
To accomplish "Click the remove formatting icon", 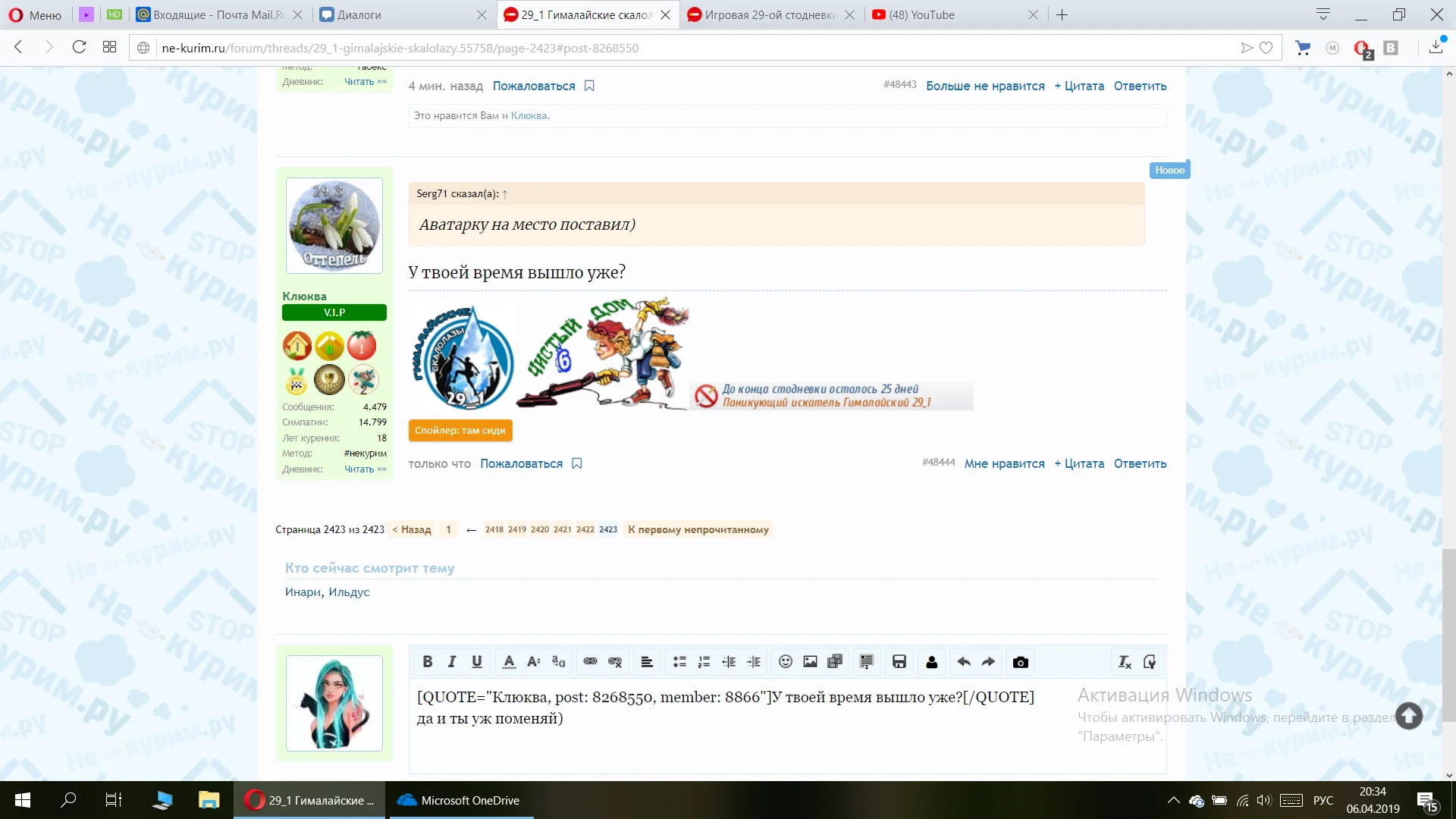I will click(x=1125, y=662).
